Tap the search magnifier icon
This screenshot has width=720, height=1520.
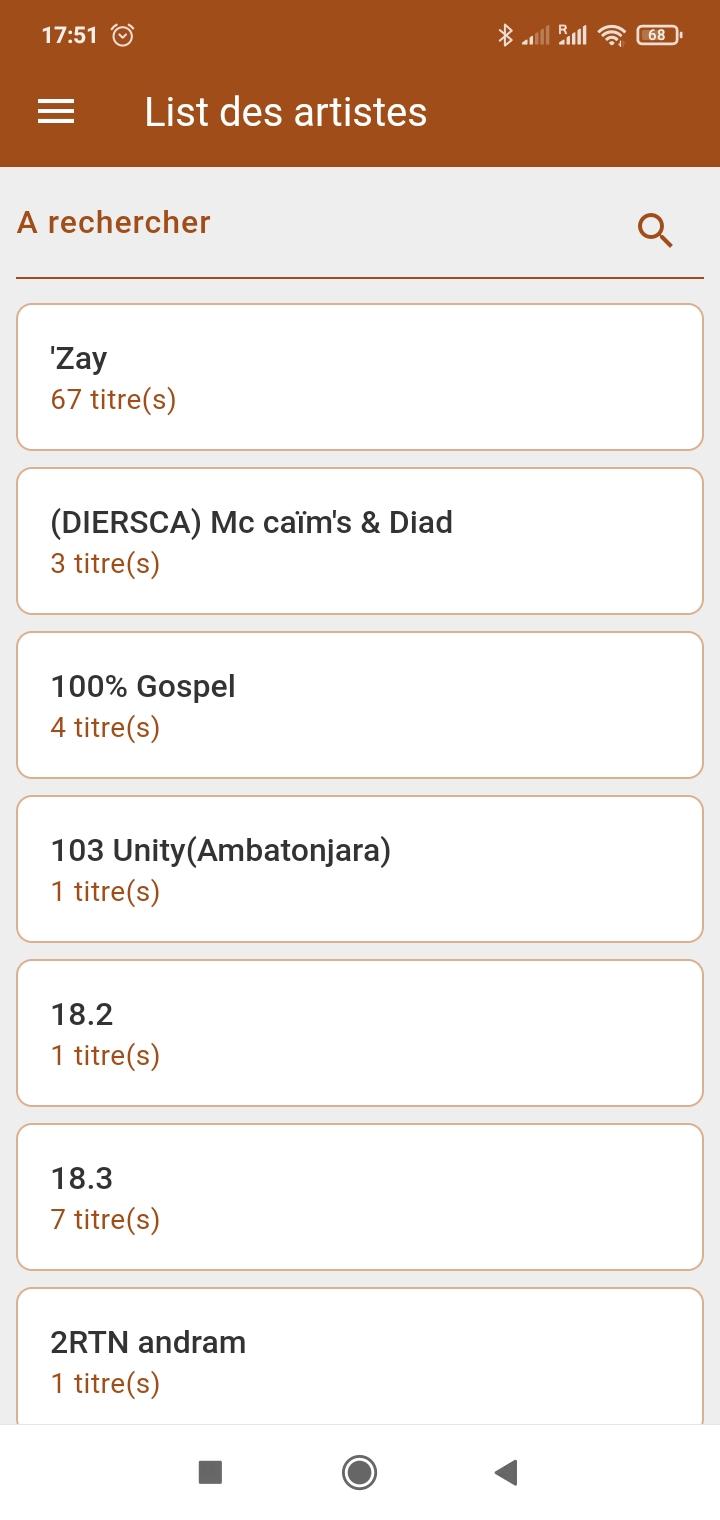coord(655,230)
